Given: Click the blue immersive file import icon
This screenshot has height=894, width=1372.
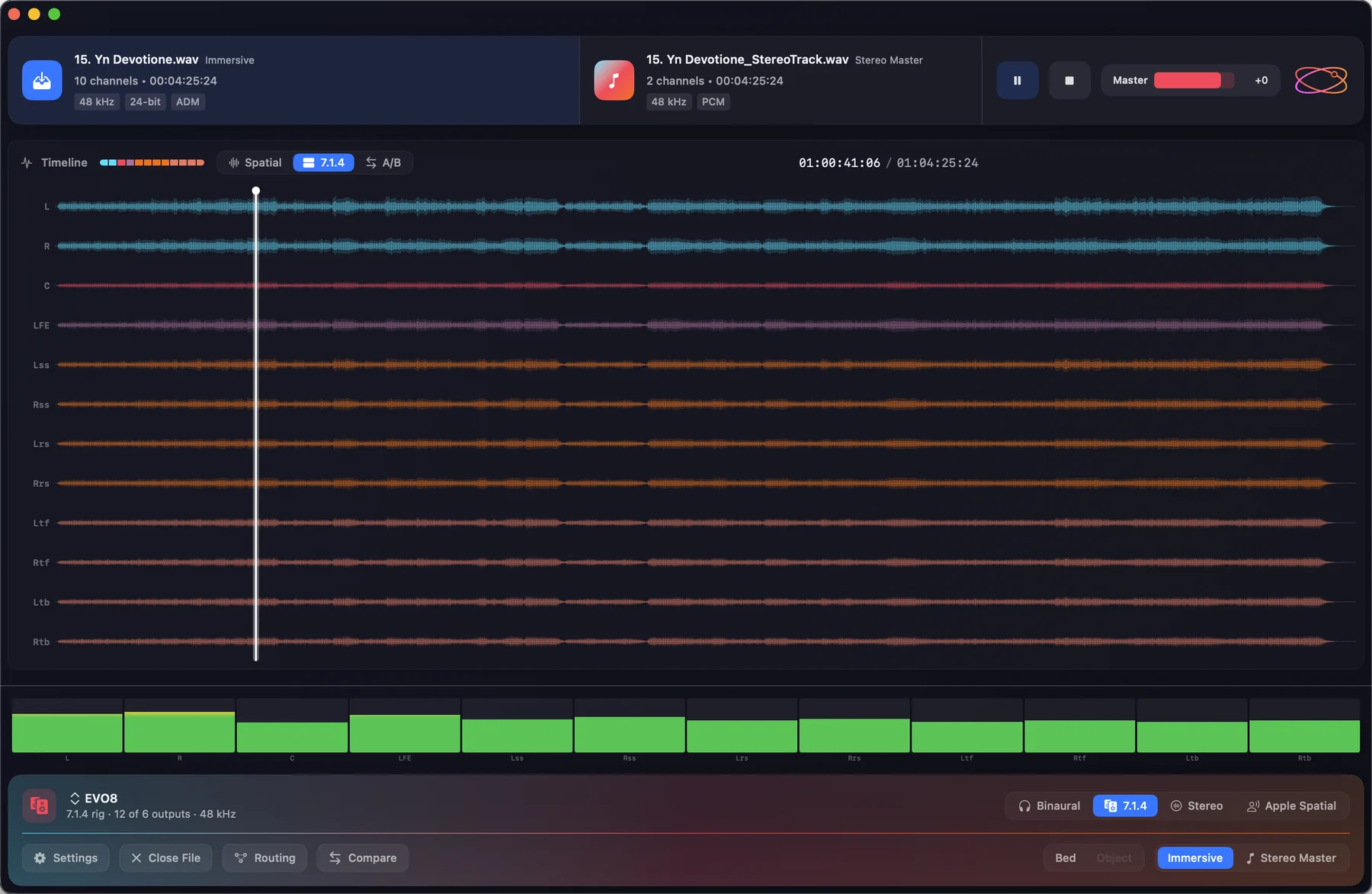Looking at the screenshot, I should [x=42, y=80].
